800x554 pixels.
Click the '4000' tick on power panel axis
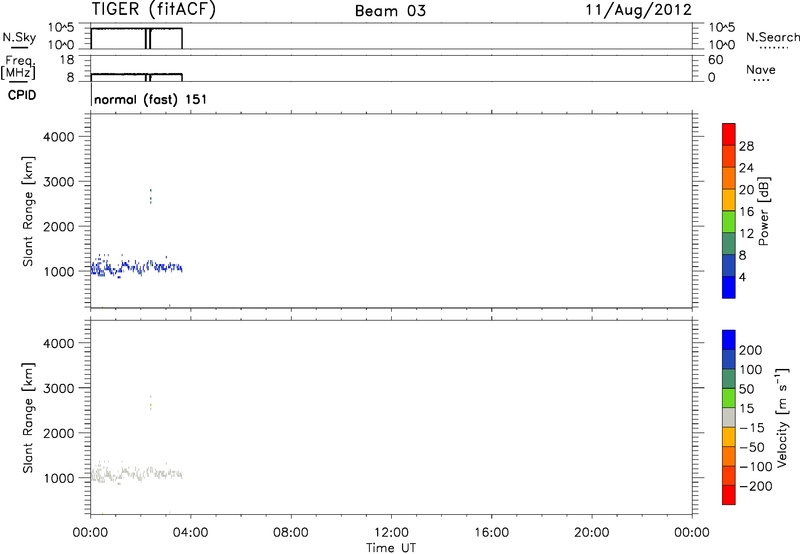(x=59, y=137)
